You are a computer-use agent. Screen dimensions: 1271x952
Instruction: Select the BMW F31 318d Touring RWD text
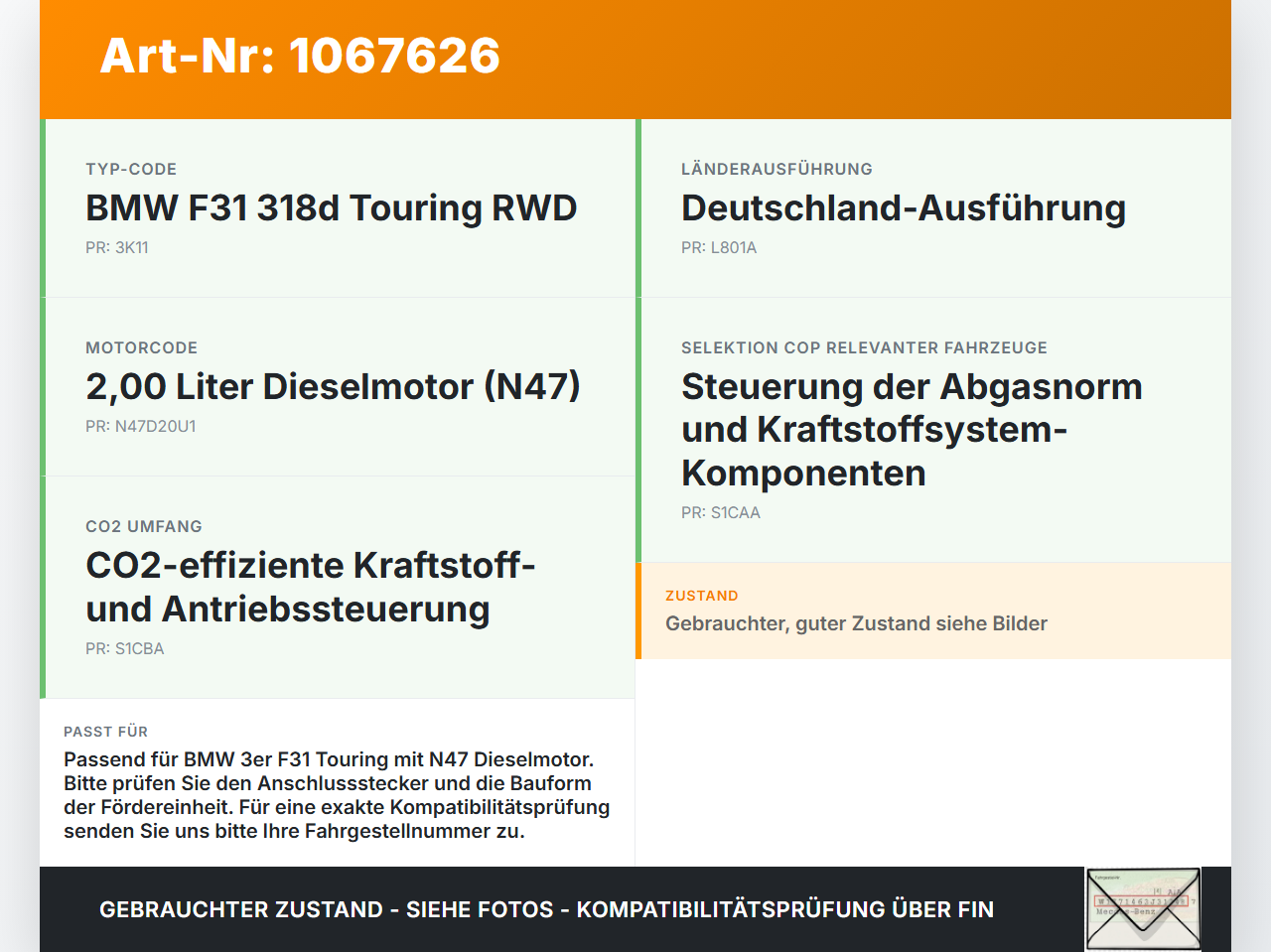(x=332, y=208)
